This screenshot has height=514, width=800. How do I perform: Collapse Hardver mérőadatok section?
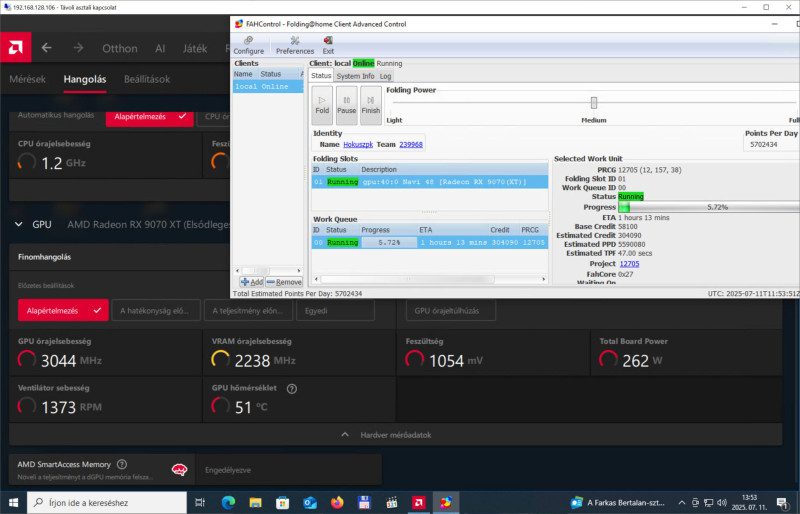pyautogui.click(x=395, y=435)
